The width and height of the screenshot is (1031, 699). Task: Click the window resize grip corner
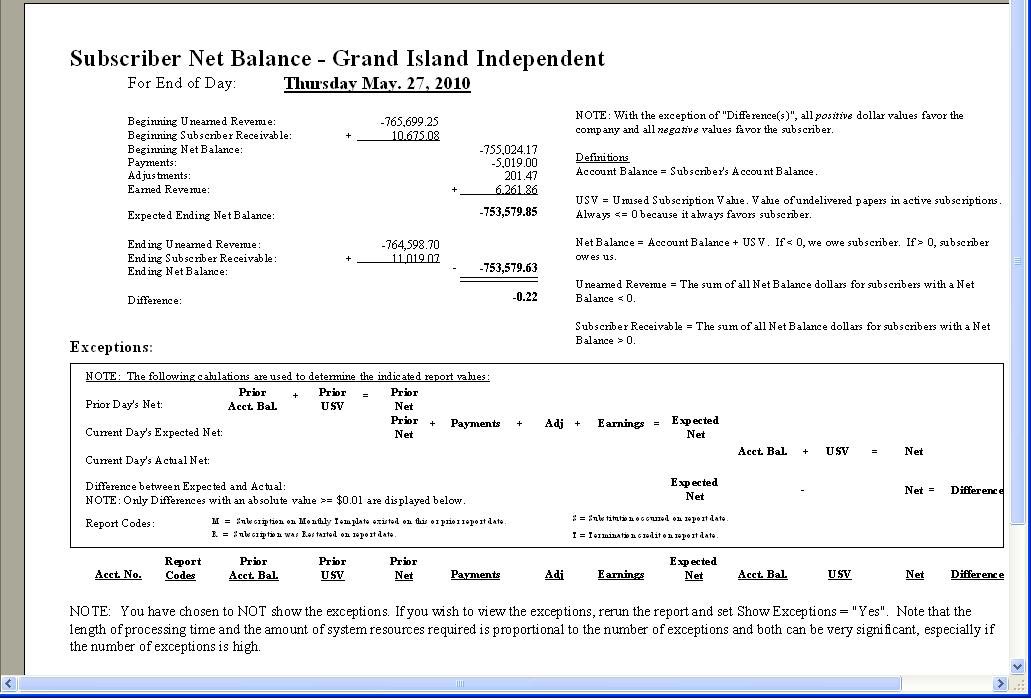(x=1019, y=685)
